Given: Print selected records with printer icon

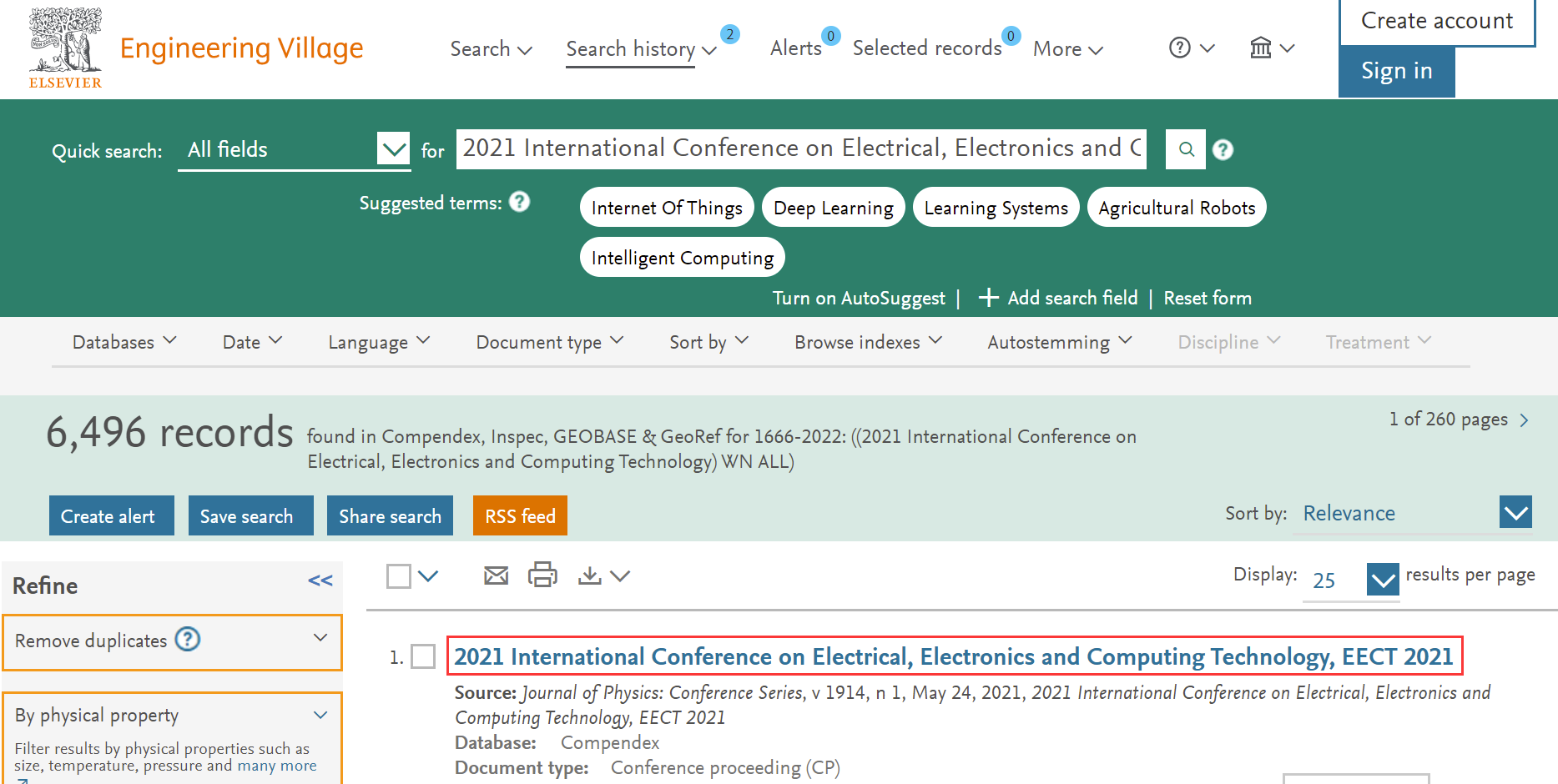Looking at the screenshot, I should (542, 575).
